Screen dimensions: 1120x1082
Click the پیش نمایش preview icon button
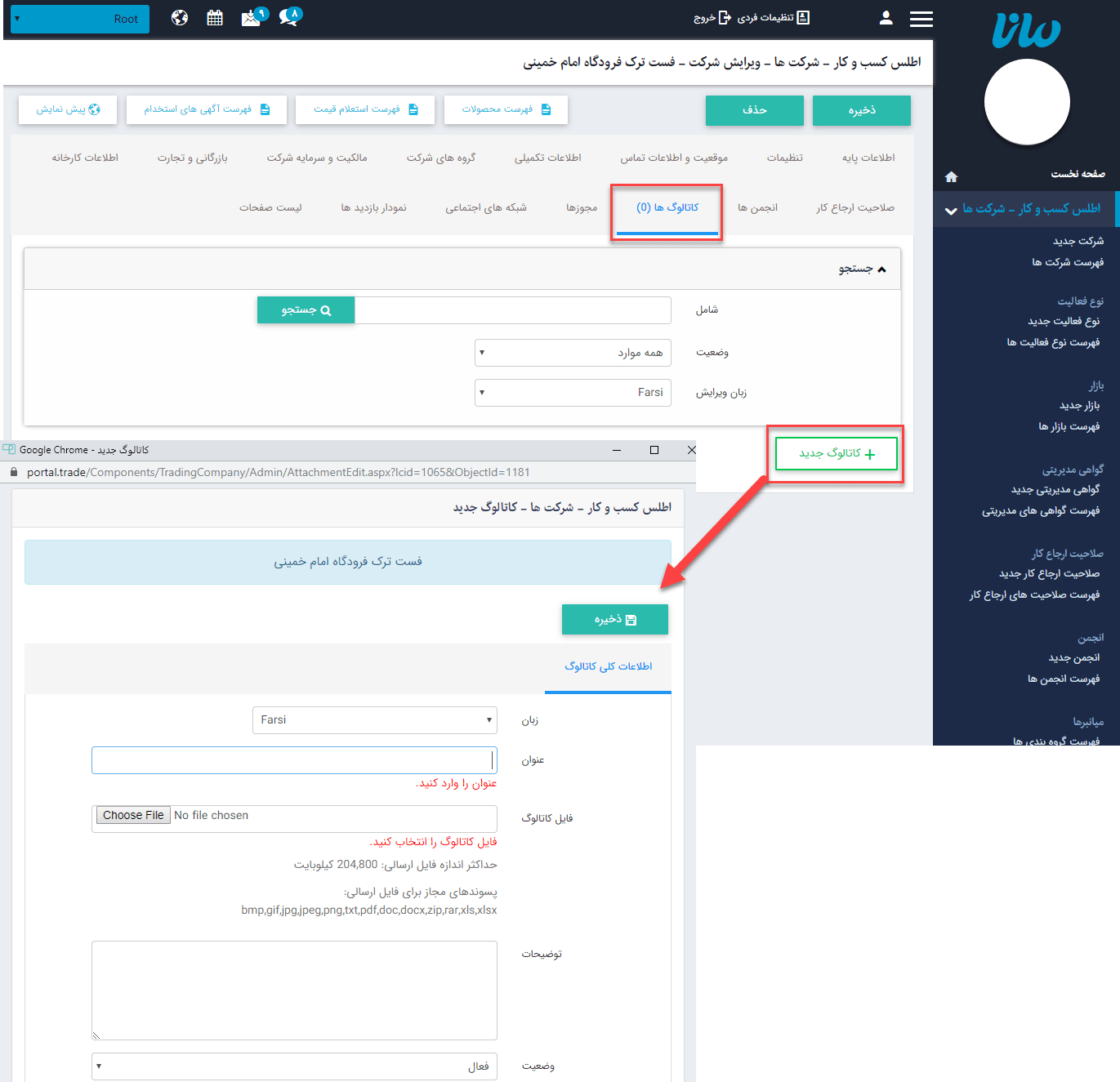(67, 109)
